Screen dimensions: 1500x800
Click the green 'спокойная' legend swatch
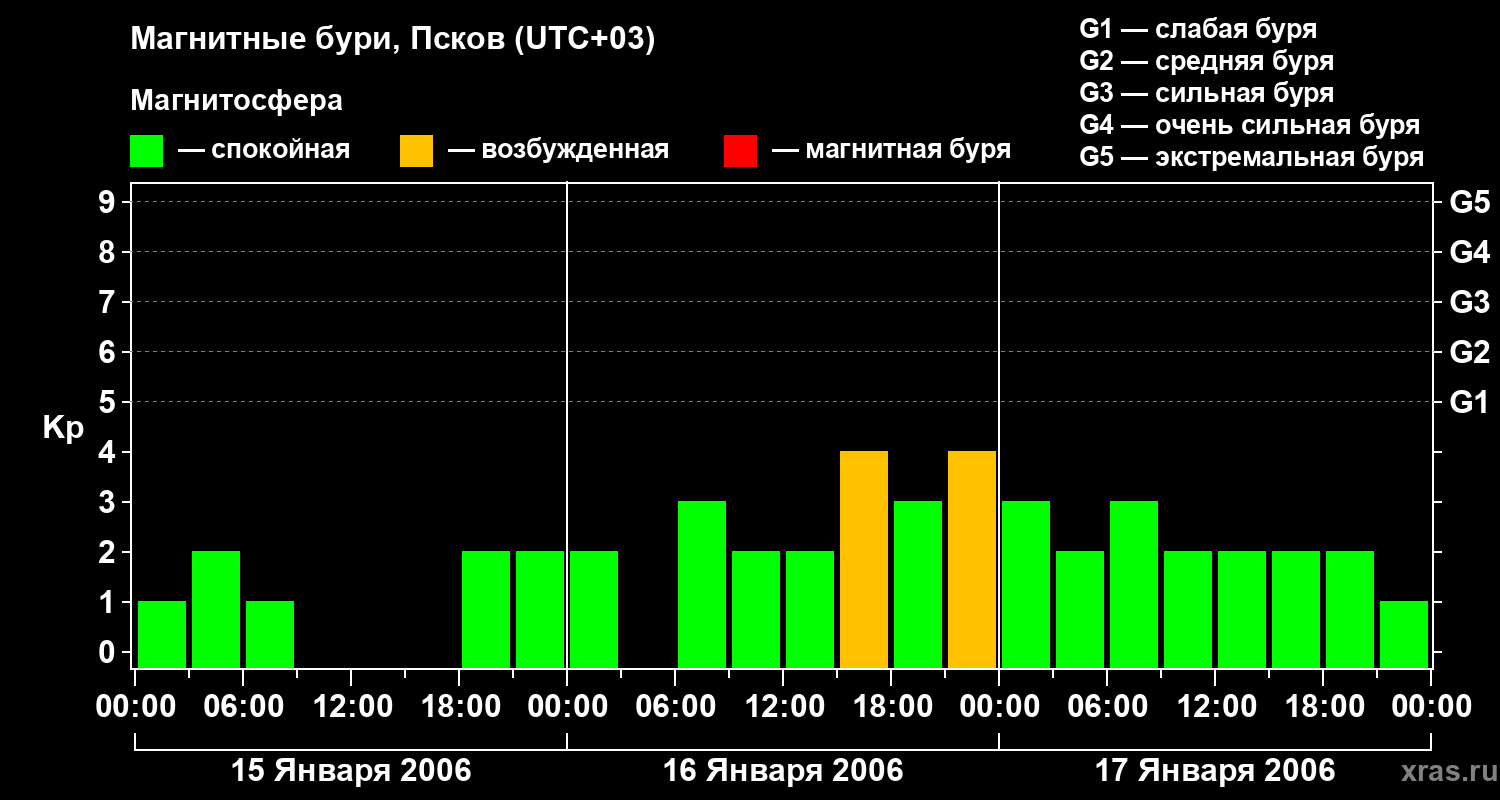click(146, 151)
